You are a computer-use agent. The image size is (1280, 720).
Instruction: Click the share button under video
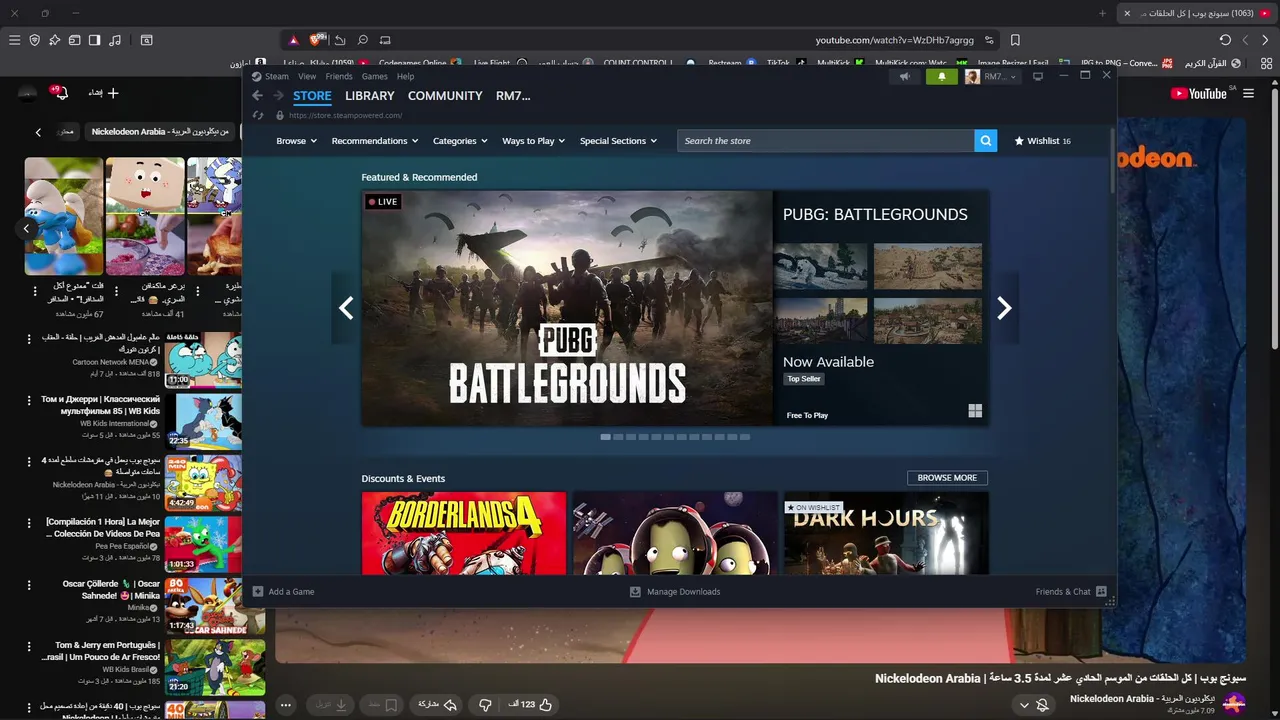pyautogui.click(x=436, y=705)
